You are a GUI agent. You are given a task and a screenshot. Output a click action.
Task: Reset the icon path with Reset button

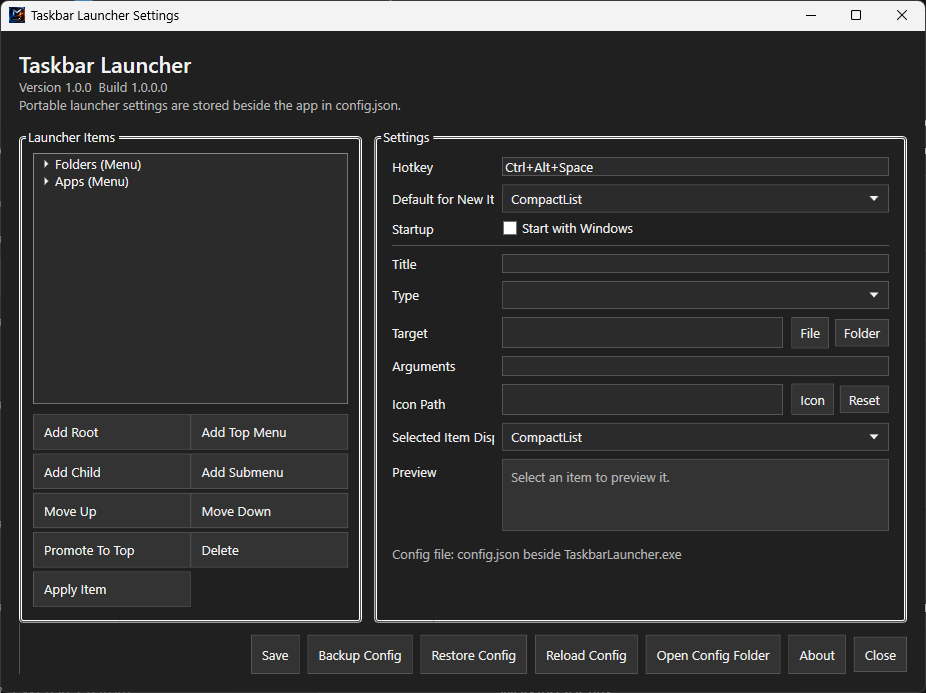click(x=864, y=400)
